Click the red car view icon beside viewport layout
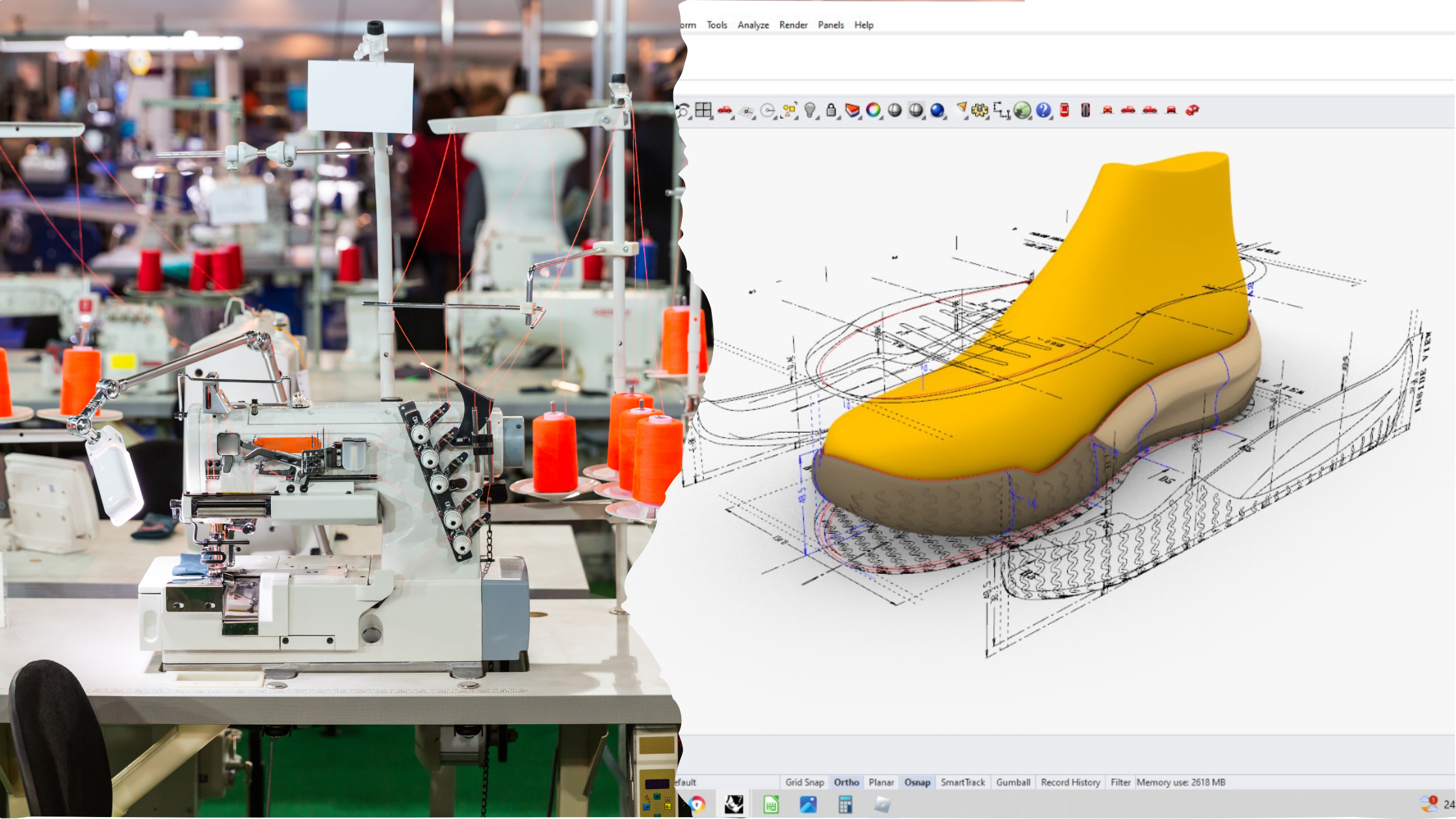Screen dimensions: 1456x819 click(725, 110)
